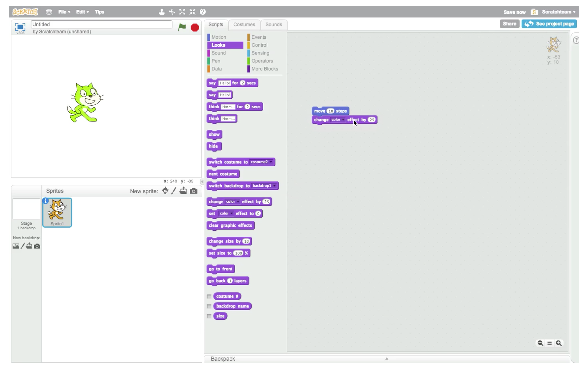This screenshot has height=373, width=587.
Task: Select the Control block category
Action: tap(264, 45)
